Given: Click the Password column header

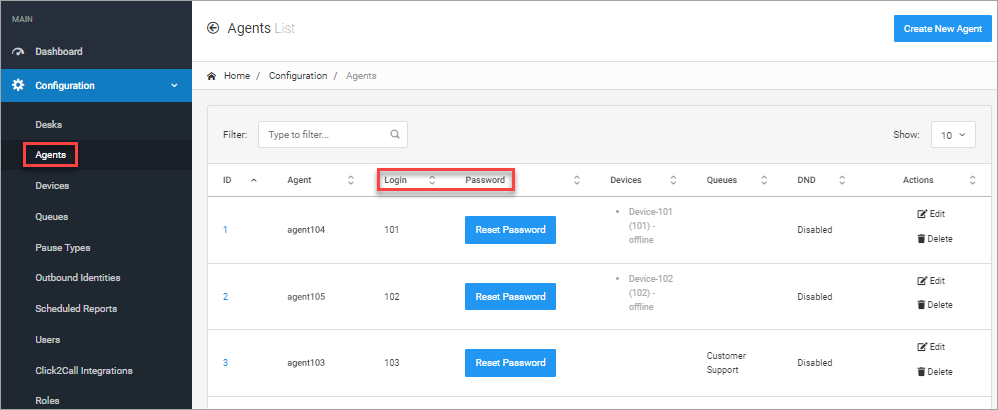Looking at the screenshot, I should pyautogui.click(x=485, y=180).
